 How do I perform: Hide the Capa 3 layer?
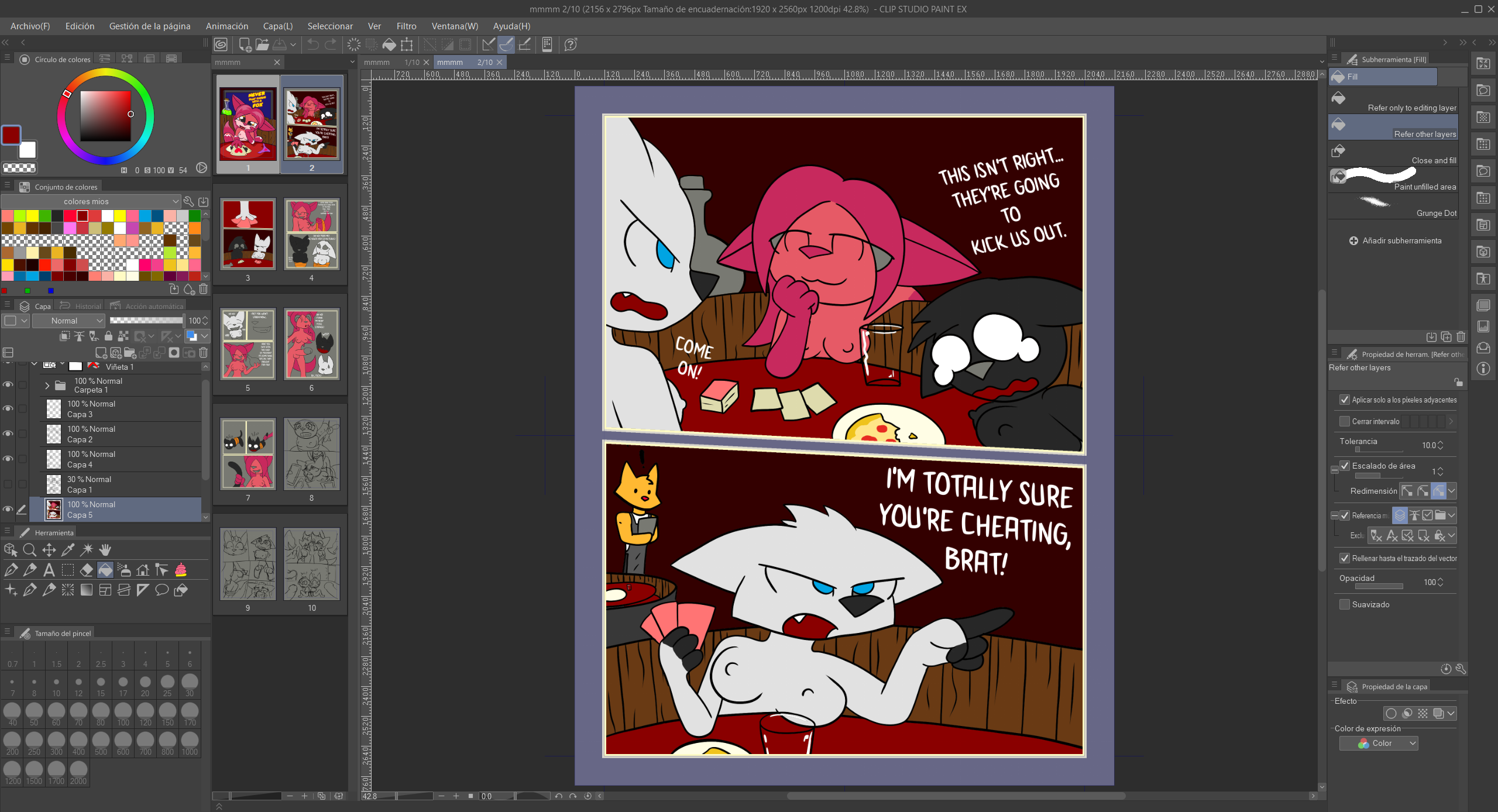point(8,409)
